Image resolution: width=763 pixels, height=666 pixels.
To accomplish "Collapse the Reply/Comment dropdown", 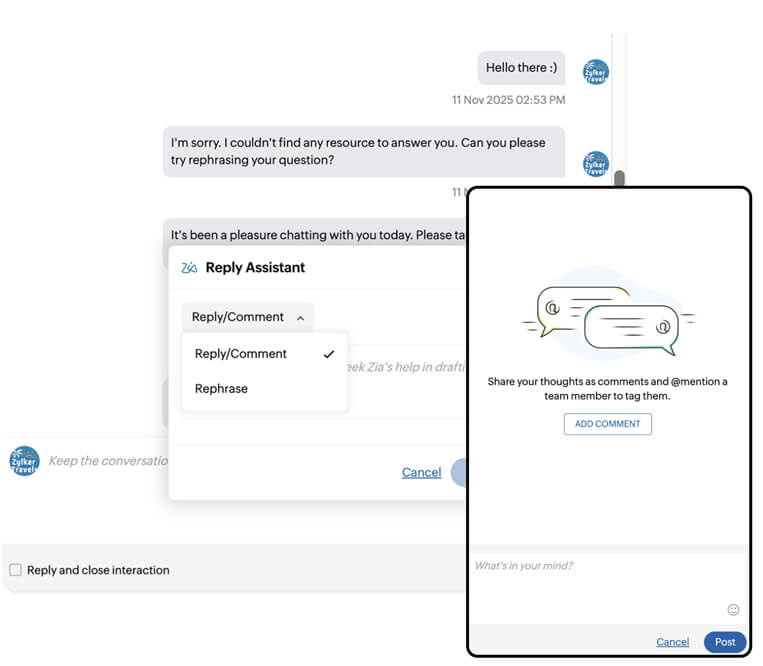I will (248, 317).
